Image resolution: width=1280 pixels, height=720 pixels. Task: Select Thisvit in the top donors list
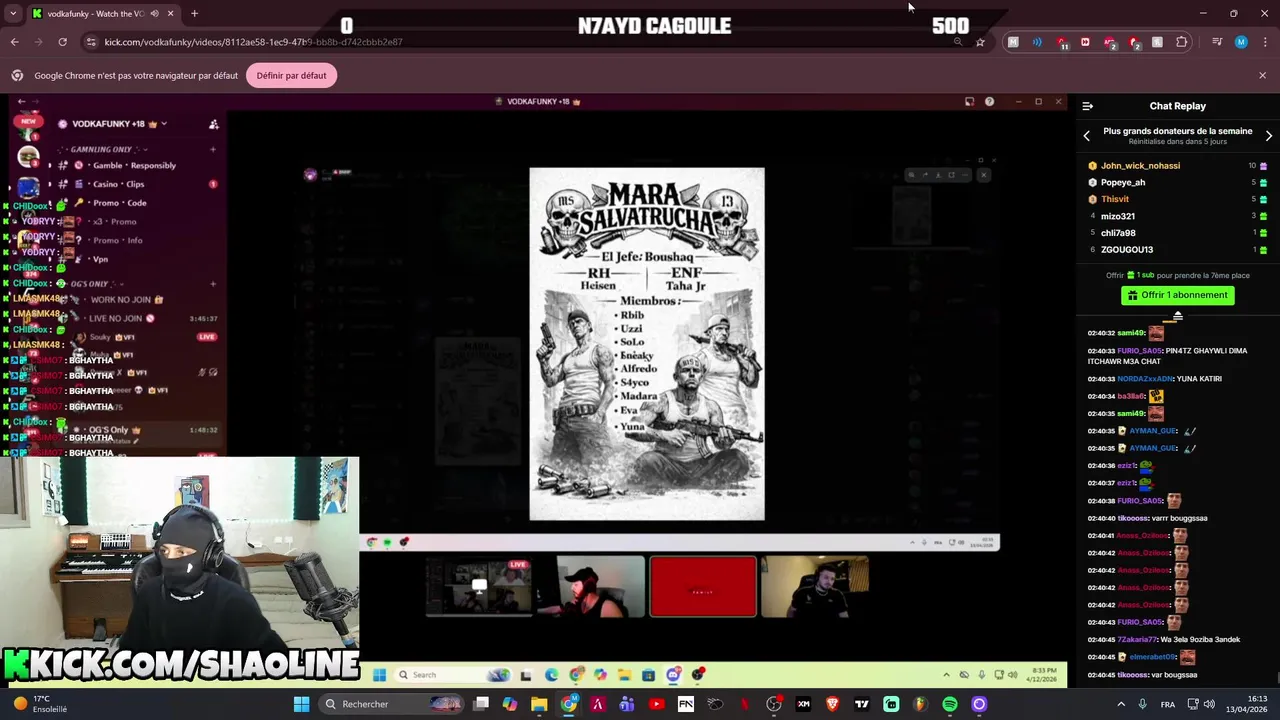click(1115, 199)
